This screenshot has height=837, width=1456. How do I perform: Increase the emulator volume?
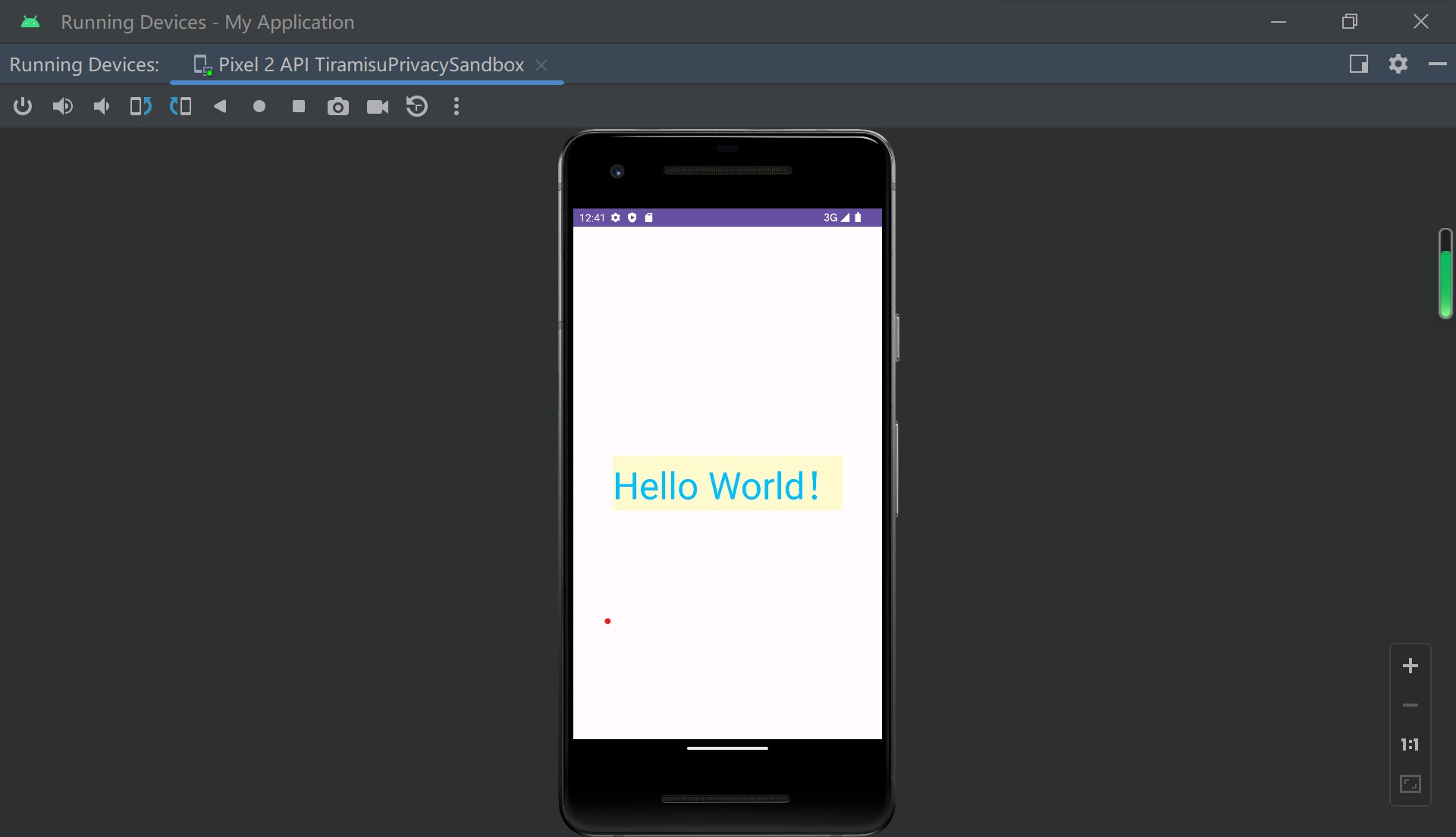tap(62, 107)
